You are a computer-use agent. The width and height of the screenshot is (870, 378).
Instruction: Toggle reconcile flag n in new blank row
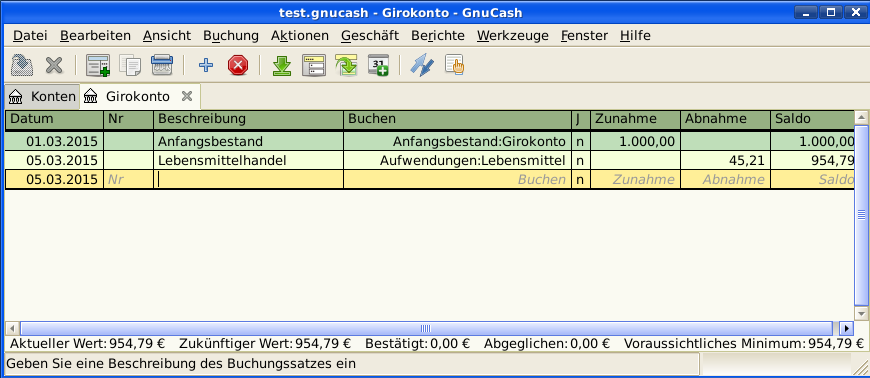point(581,180)
